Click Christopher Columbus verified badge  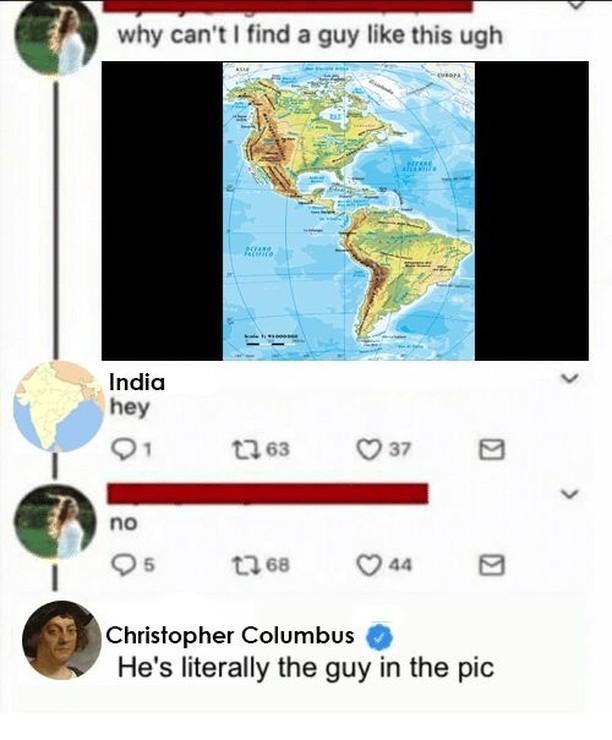(380, 637)
